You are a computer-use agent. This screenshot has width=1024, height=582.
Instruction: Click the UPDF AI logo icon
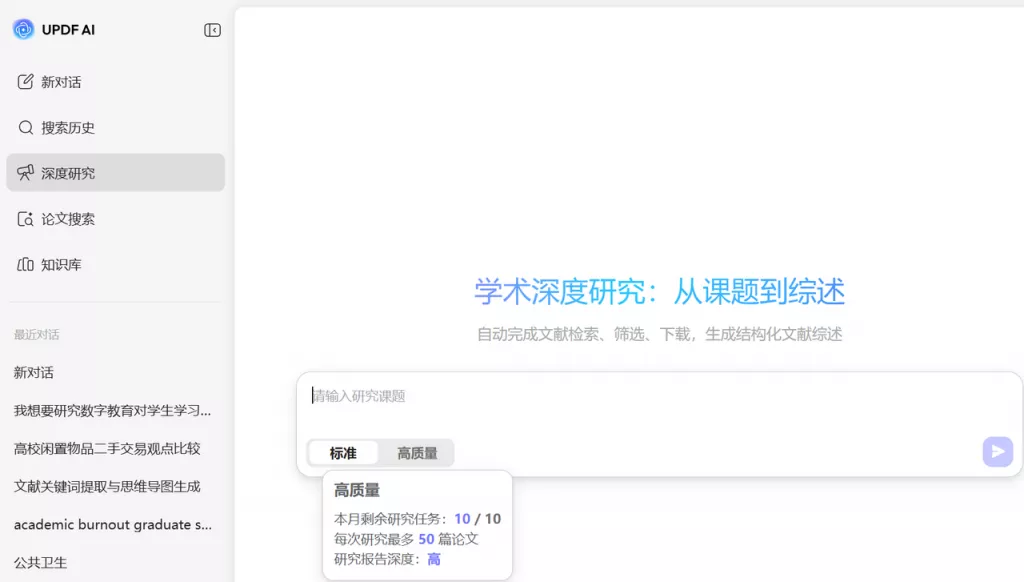22,29
